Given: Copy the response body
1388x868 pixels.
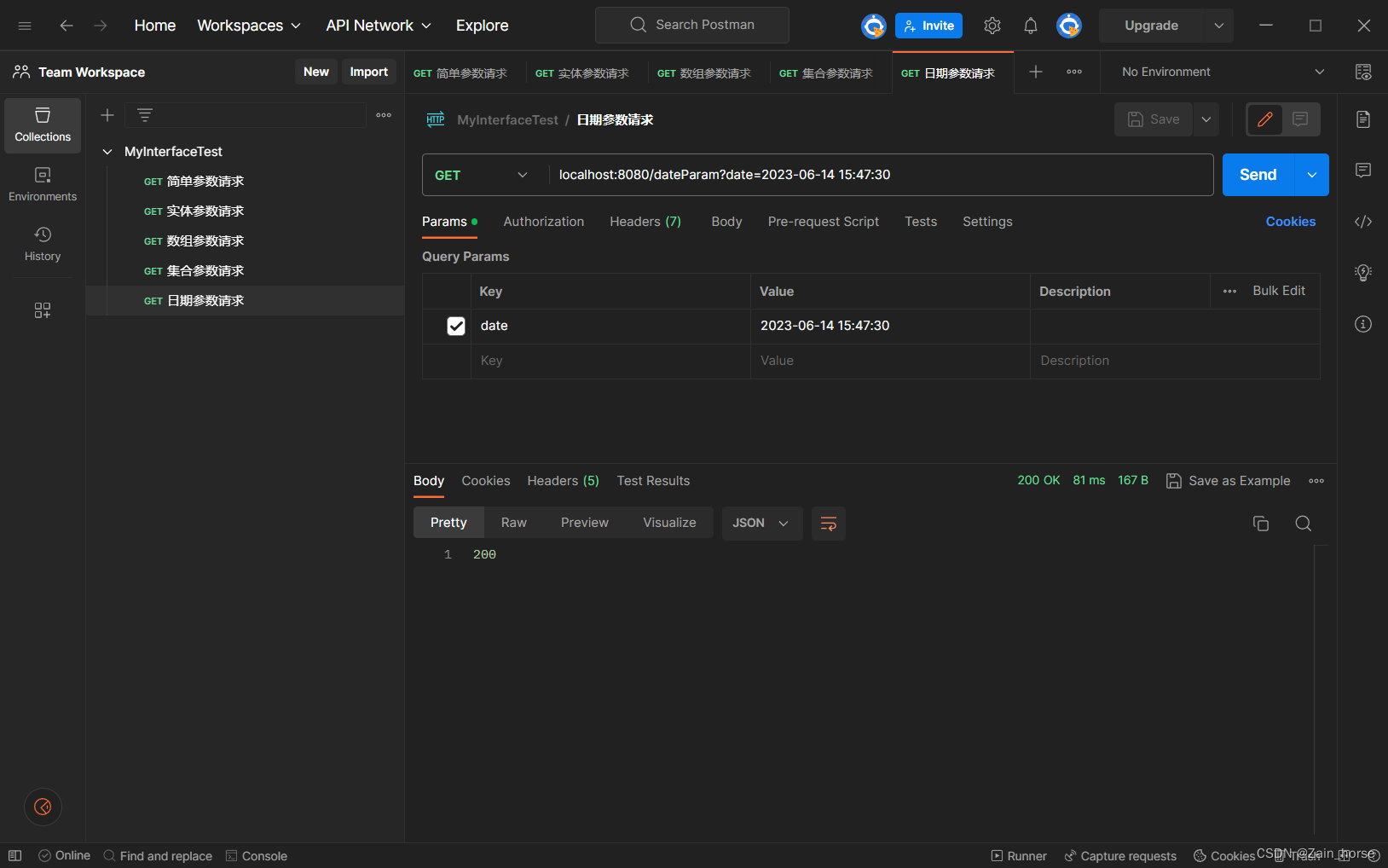Looking at the screenshot, I should (1261, 524).
